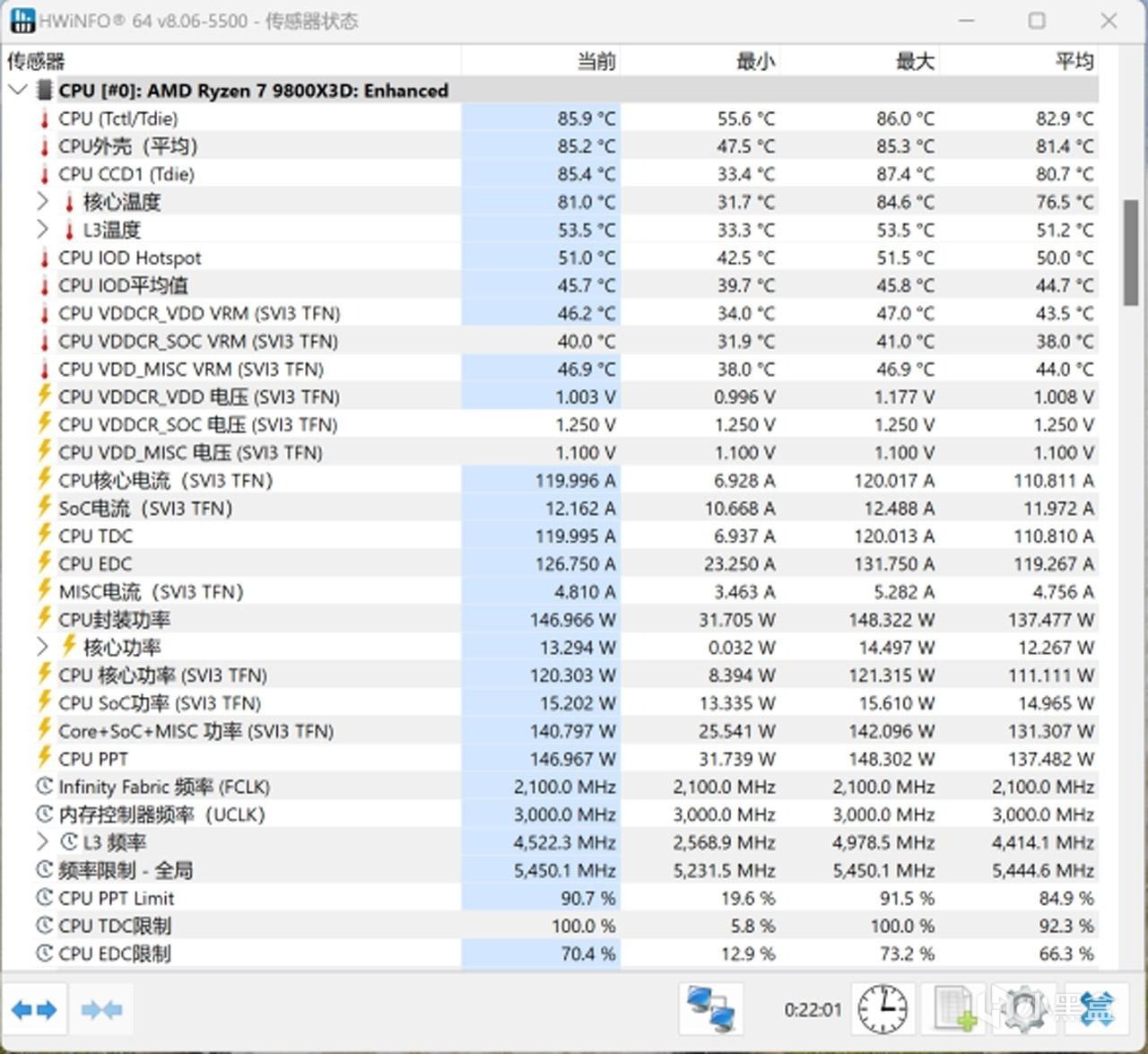Click the HWiNFO app icon in title bar
Viewport: 1148px width, 1054px height.
(22, 20)
